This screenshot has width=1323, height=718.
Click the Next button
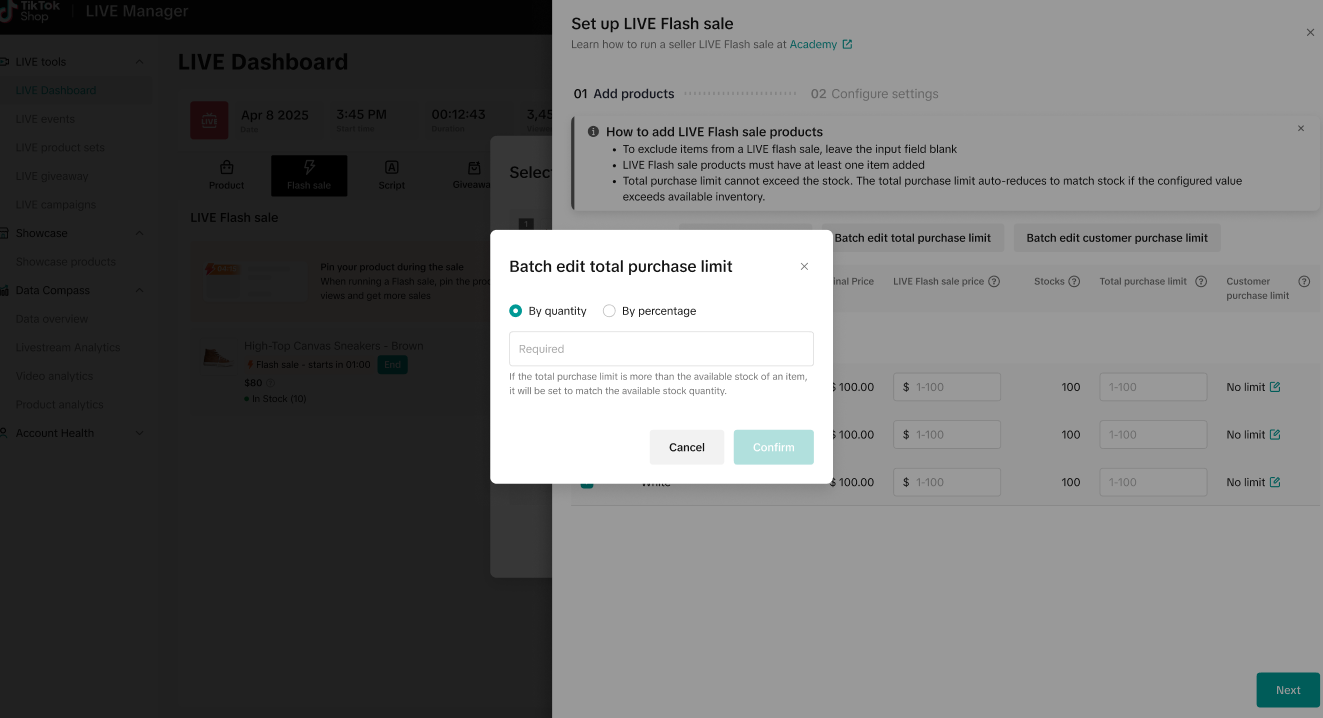pos(1287,690)
